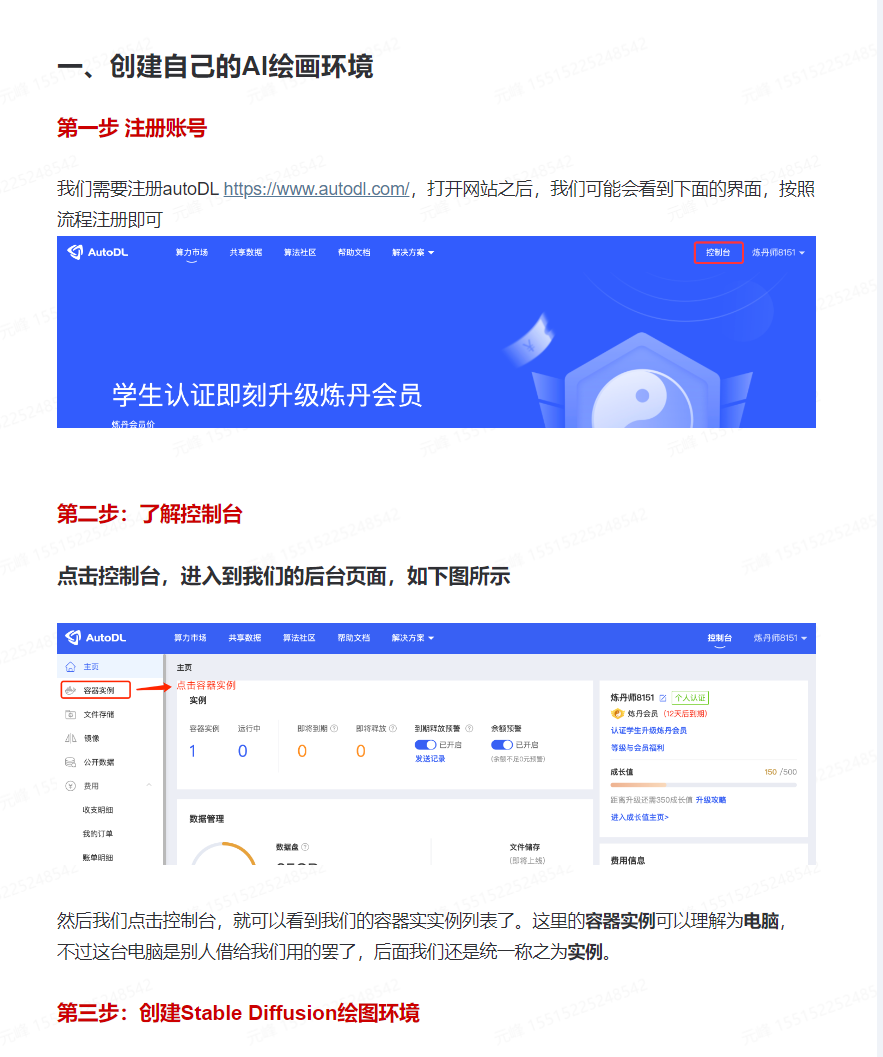Click the 费用信息 section heading
The height and width of the screenshot is (1057, 883).
pos(628,860)
